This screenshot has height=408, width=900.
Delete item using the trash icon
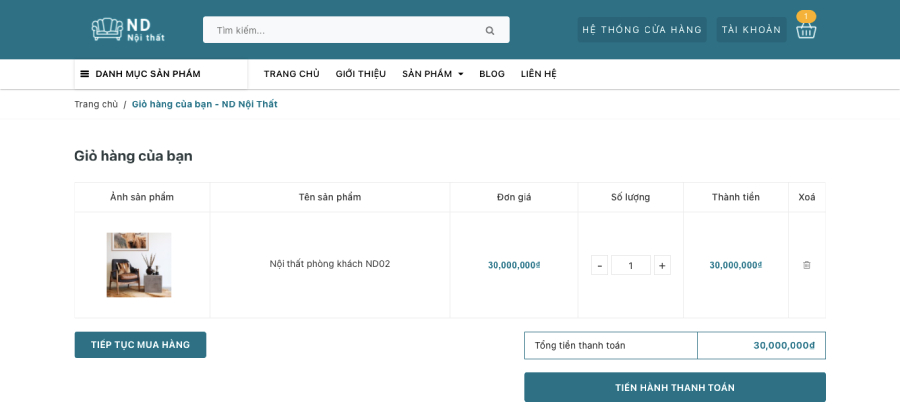[806, 265]
